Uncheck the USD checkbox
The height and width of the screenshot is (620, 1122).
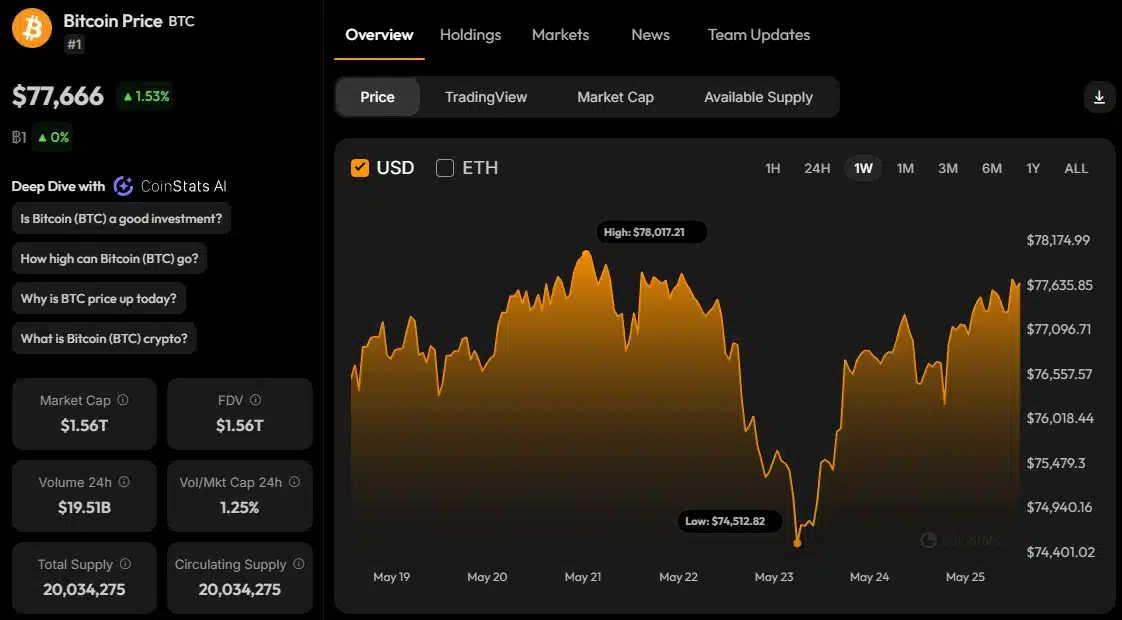(x=360, y=168)
